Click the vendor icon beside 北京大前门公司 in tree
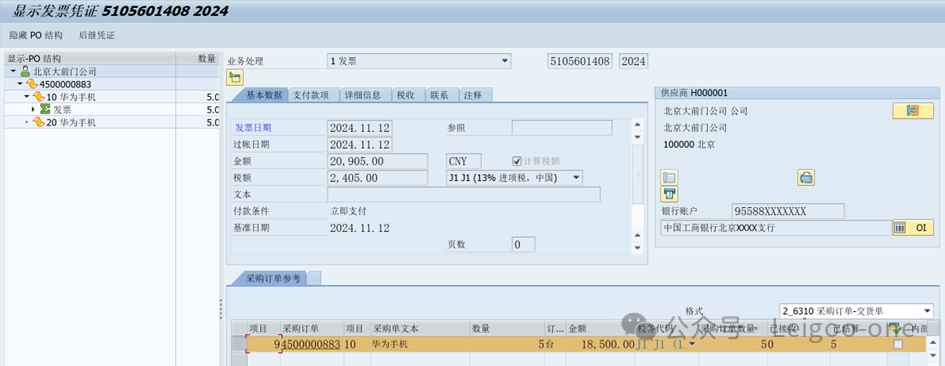The width and height of the screenshot is (945, 366). [x=25, y=71]
